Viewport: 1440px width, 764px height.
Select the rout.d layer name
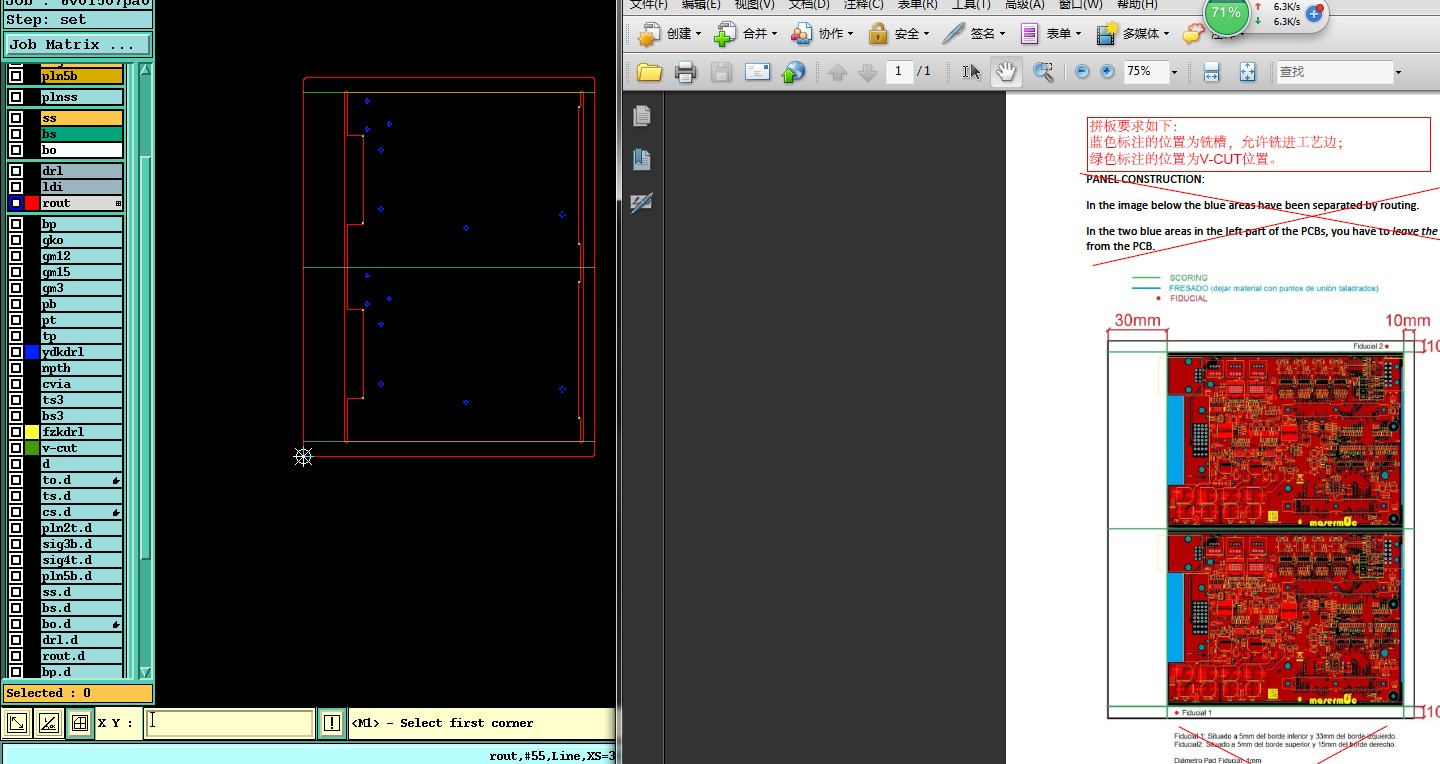[82, 656]
